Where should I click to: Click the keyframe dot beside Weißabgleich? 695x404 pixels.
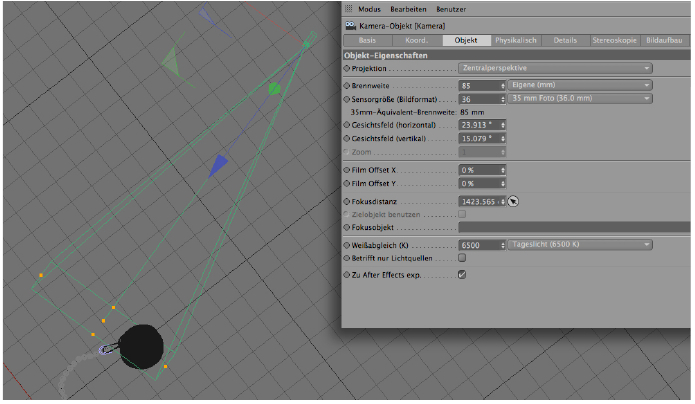click(x=347, y=245)
